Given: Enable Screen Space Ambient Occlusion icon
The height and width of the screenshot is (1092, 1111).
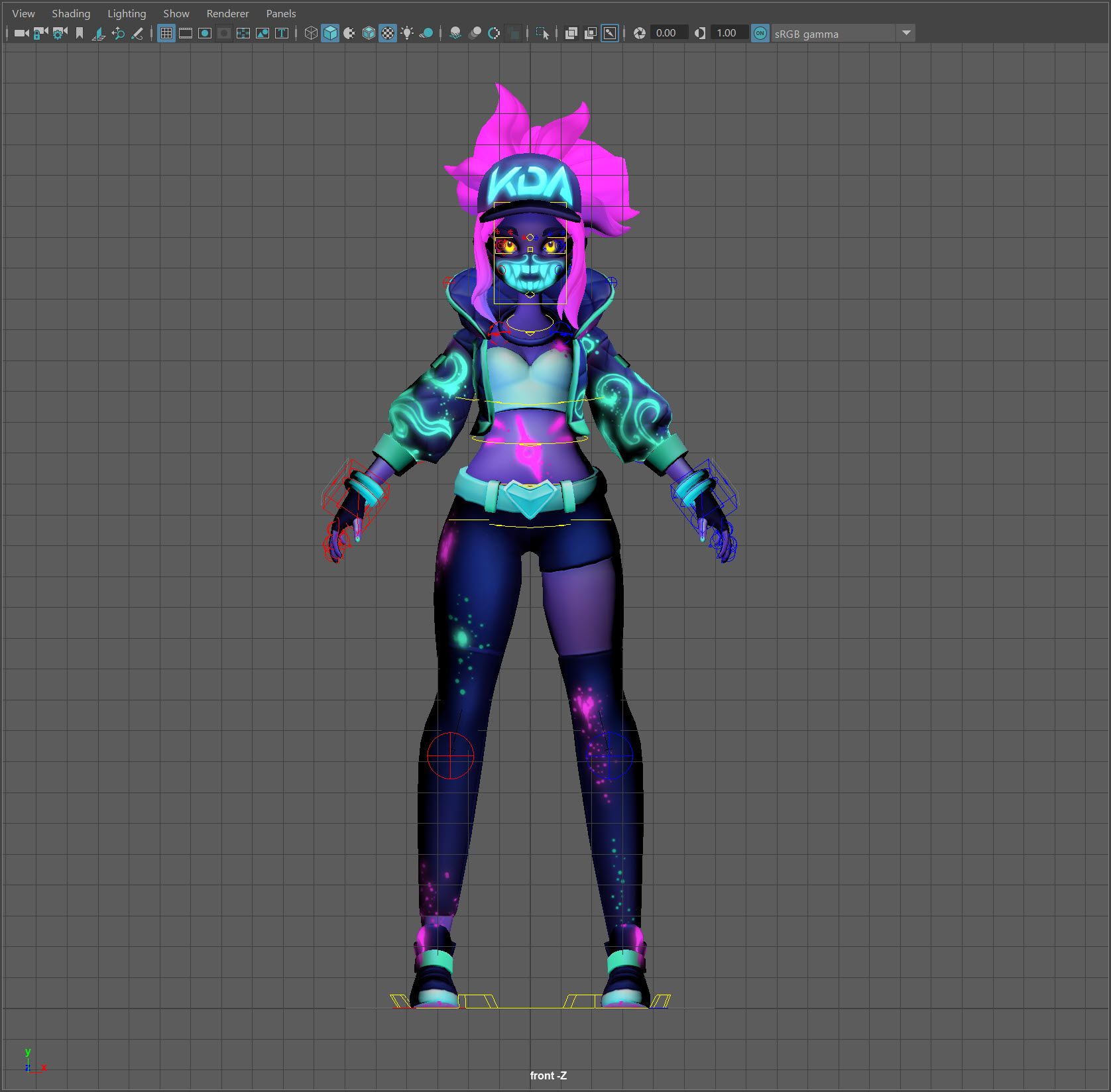Looking at the screenshot, I should 455,33.
